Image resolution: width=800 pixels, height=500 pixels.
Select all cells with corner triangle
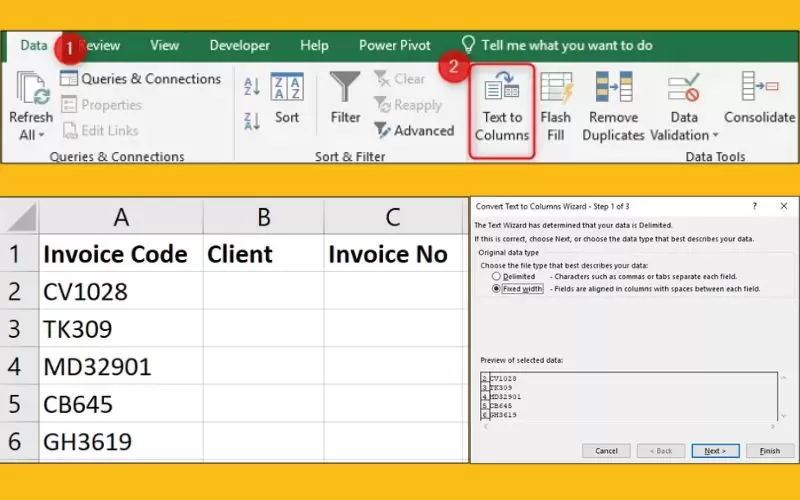coord(20,217)
